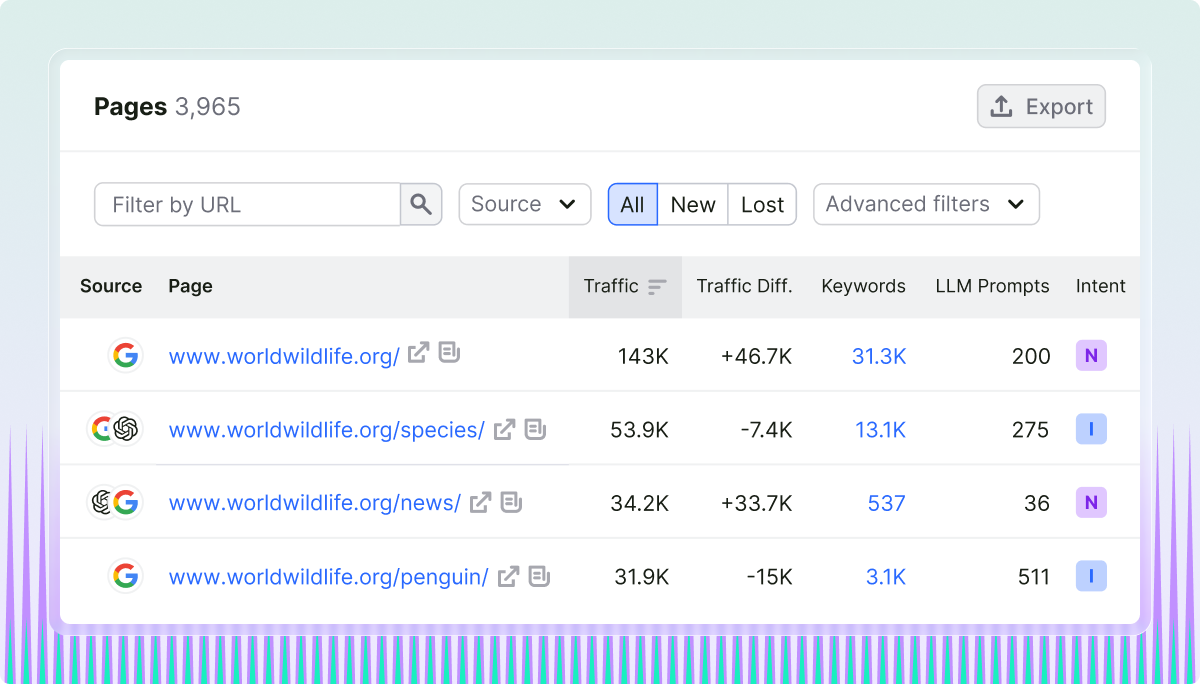
Task: Click page report icon for worldwildlife.org/ homepage
Action: 449,353
